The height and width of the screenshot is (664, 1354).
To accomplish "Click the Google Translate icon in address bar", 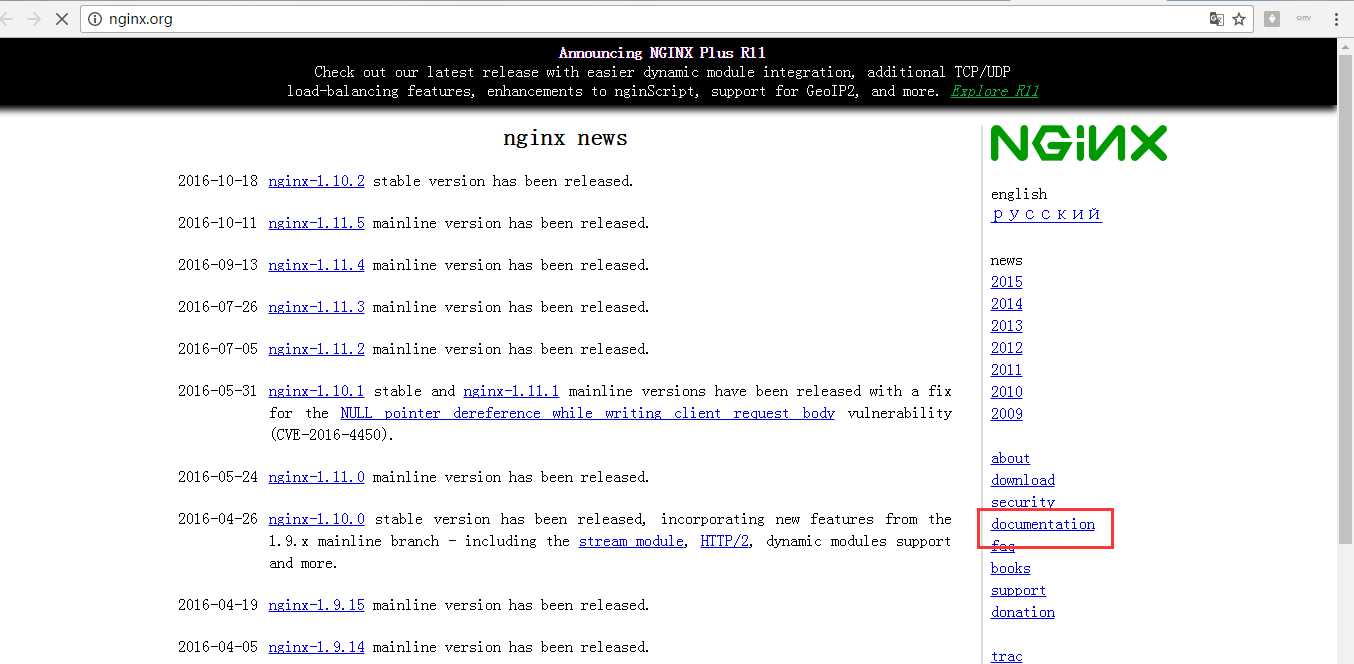I will point(1216,19).
